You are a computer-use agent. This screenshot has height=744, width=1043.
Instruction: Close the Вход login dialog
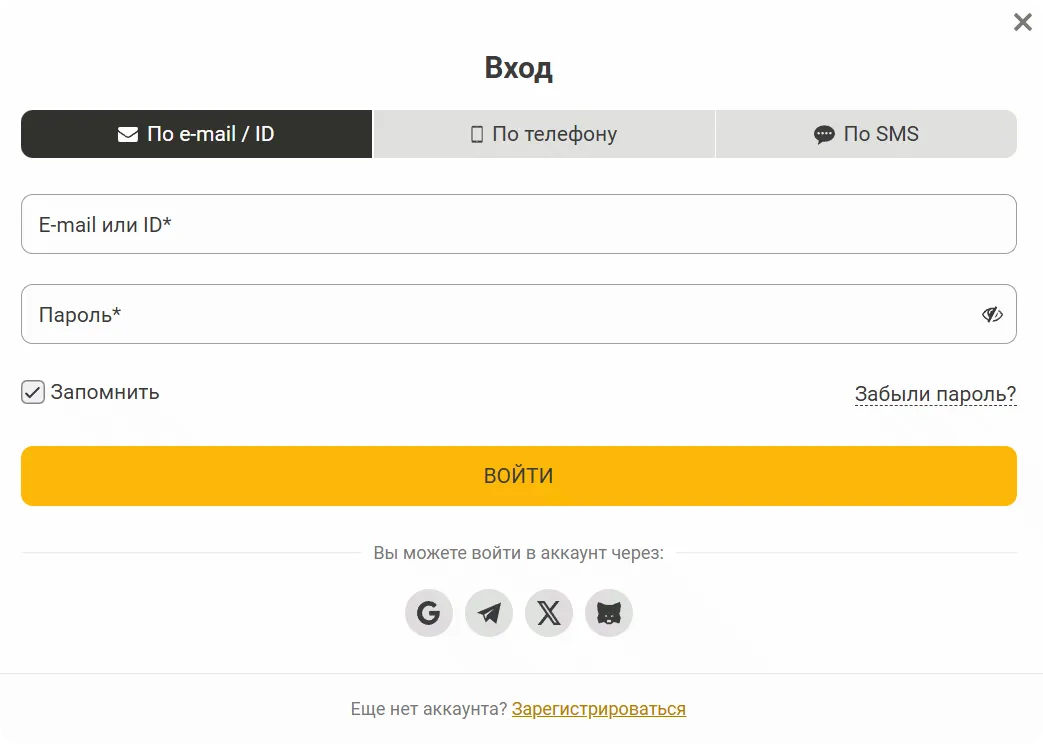tap(1022, 22)
